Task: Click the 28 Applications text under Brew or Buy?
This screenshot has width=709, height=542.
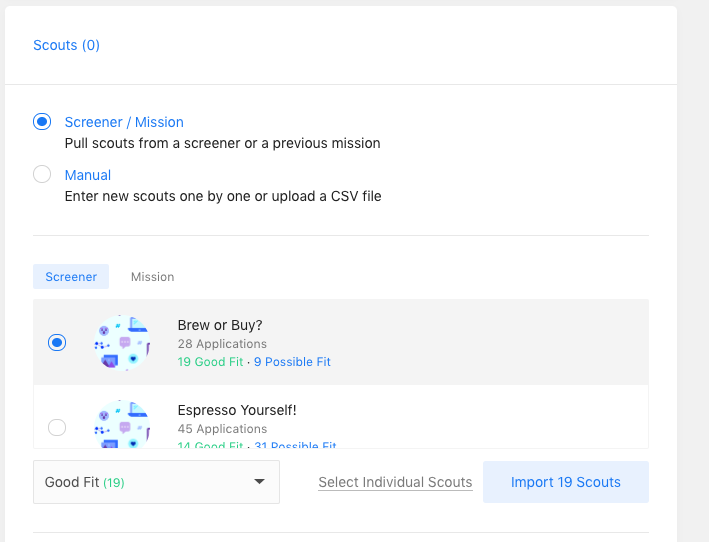Action: pyautogui.click(x=222, y=344)
